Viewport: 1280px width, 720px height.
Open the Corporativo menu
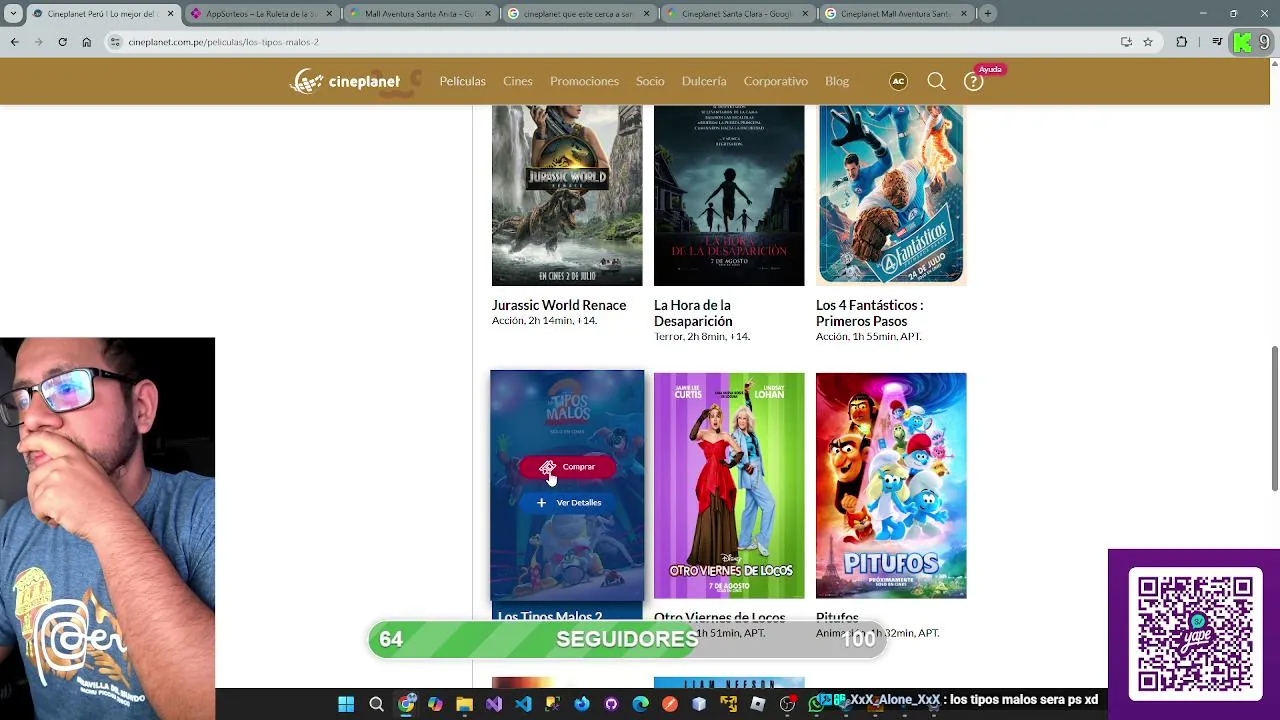pos(775,81)
